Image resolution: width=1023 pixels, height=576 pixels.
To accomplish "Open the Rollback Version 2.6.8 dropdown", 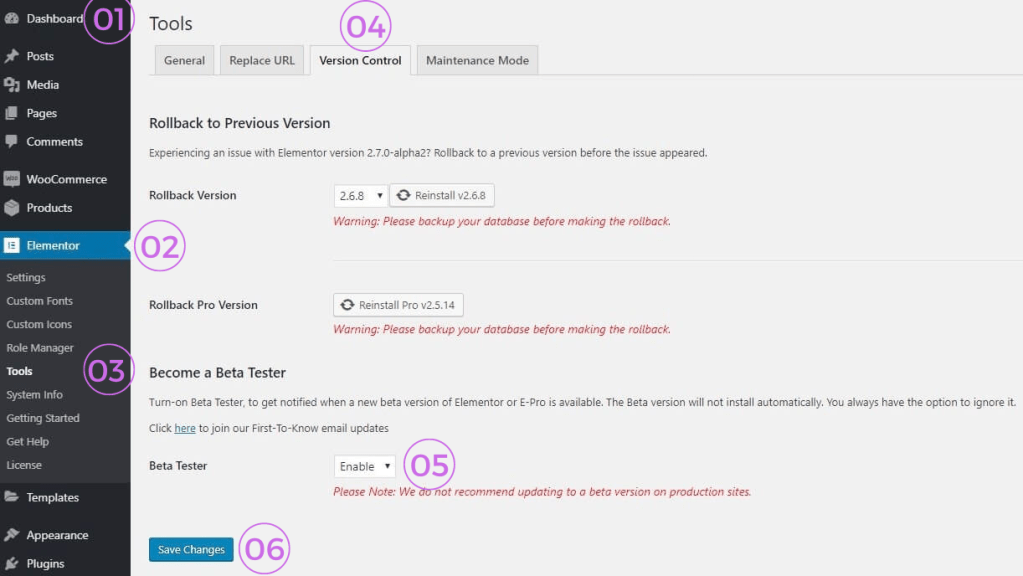I will [x=359, y=195].
